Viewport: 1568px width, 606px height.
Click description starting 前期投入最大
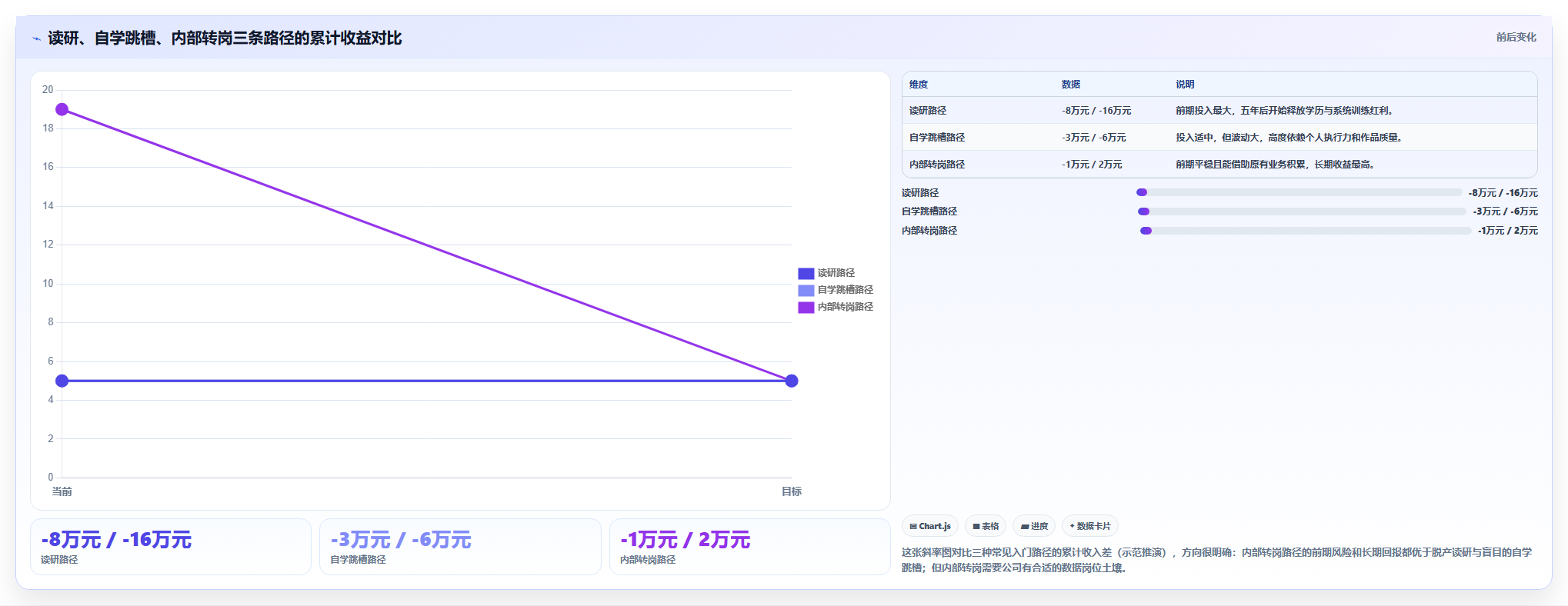(x=1284, y=111)
